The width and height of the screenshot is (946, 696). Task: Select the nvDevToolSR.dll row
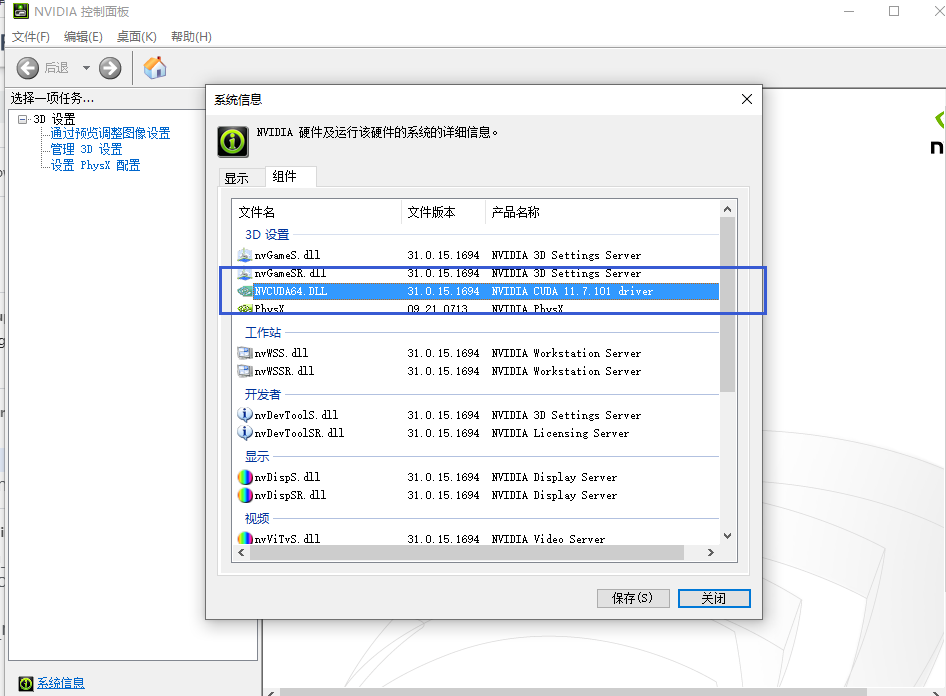[x=477, y=433]
